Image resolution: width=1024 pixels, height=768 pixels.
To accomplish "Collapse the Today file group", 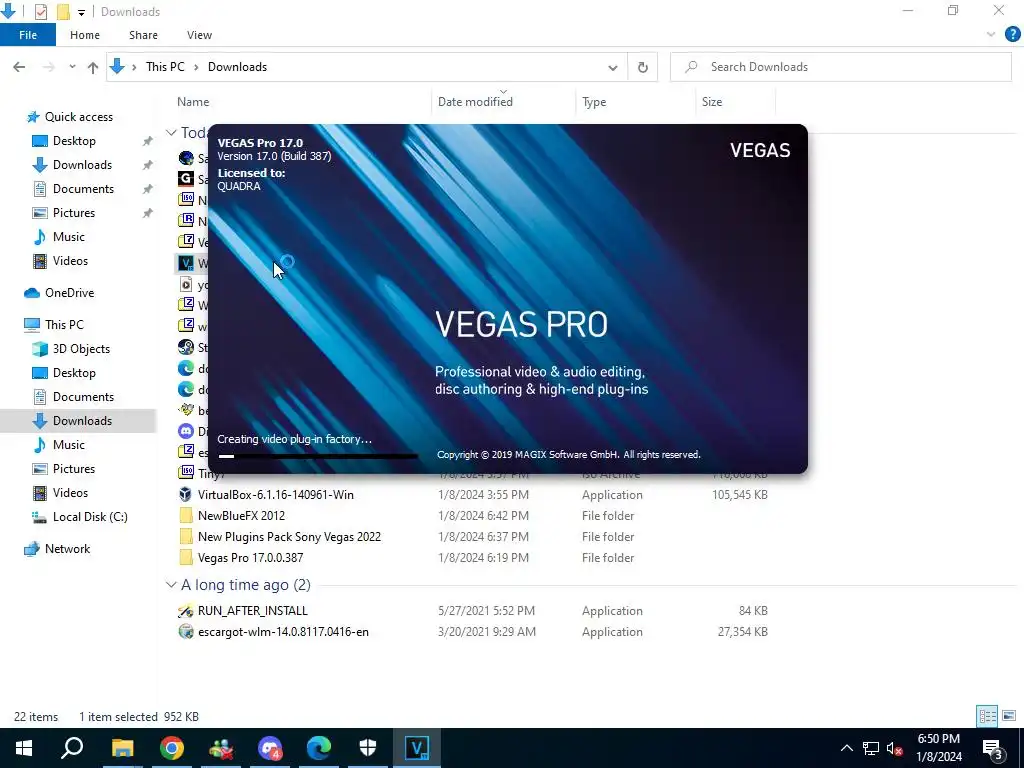I will coord(171,133).
